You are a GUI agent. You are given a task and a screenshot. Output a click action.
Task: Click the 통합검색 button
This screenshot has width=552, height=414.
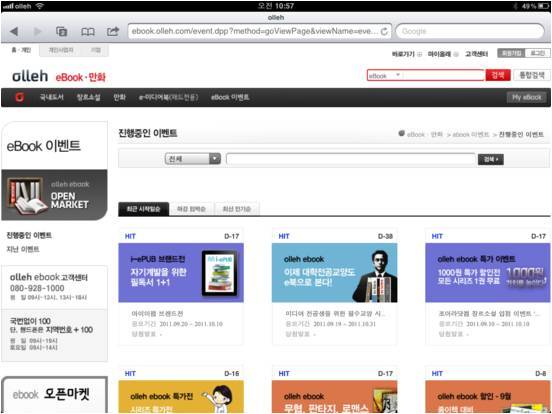(532, 75)
